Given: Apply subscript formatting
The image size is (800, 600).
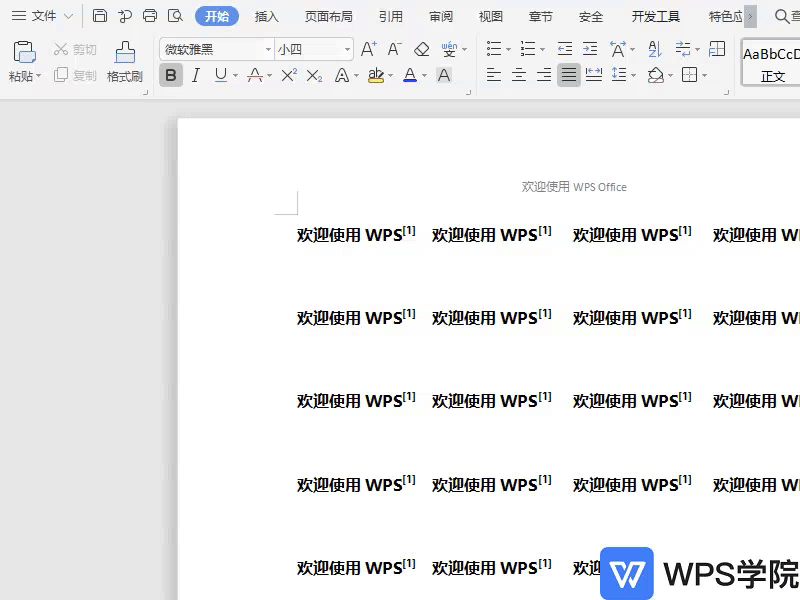Looking at the screenshot, I should [x=313, y=75].
